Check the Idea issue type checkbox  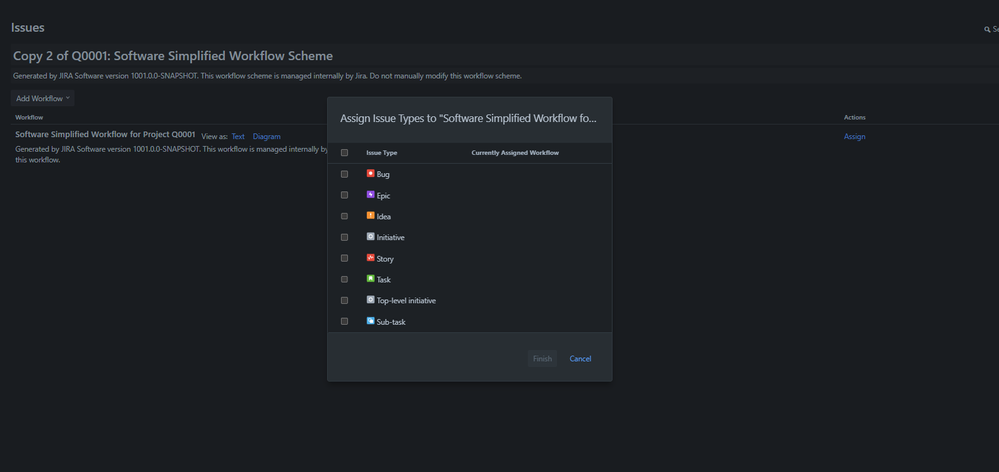tap(344, 216)
